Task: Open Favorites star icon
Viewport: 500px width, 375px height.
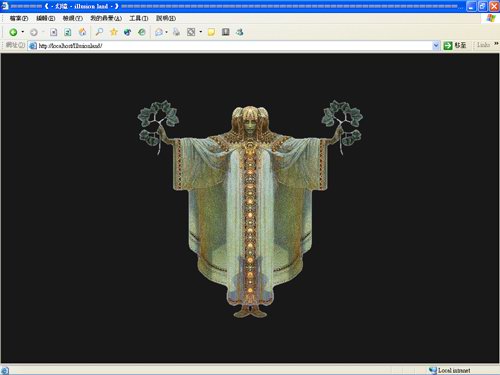Action: [114, 32]
